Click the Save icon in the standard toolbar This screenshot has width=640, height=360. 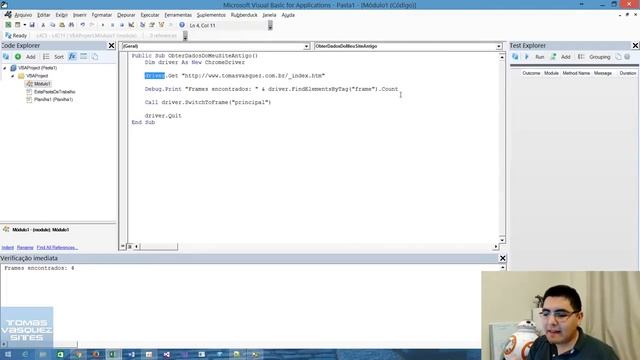[x=32, y=25]
